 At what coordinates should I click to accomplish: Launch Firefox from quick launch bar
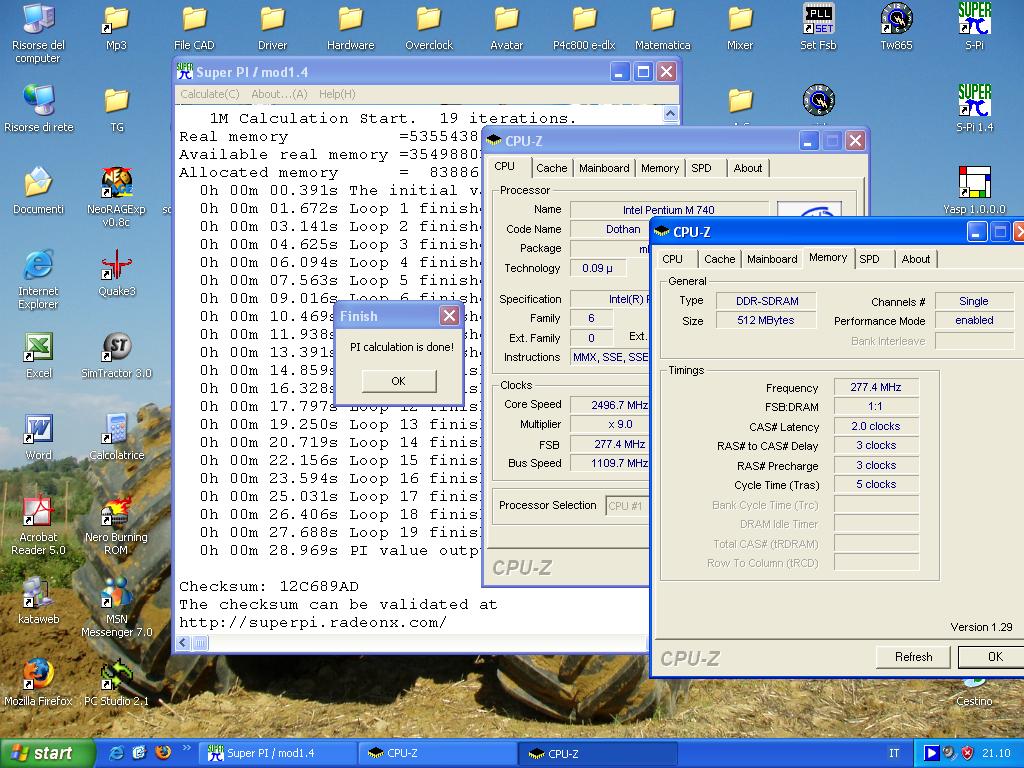(x=163, y=753)
